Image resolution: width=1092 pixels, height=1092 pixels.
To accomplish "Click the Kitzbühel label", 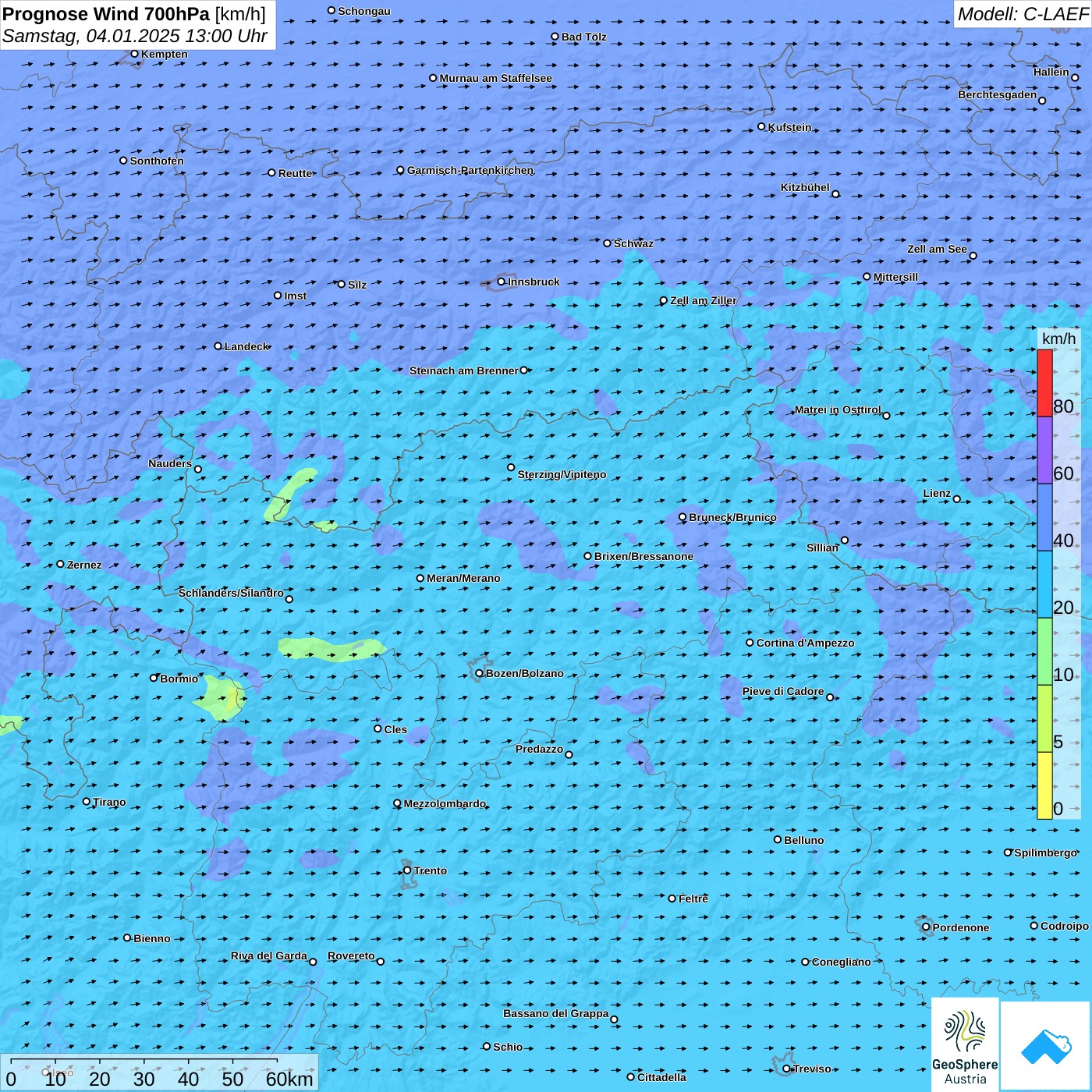I will (805, 187).
